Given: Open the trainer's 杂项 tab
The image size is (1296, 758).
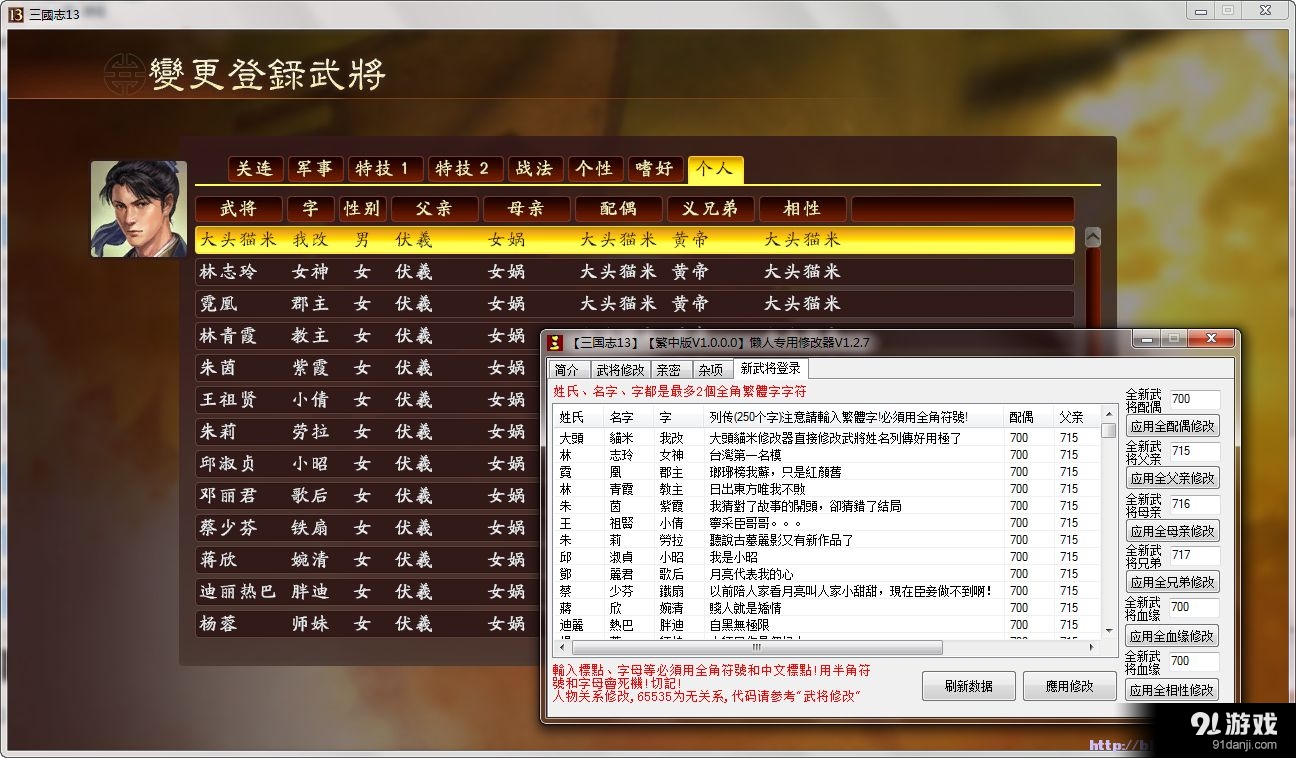Looking at the screenshot, I should [x=711, y=370].
